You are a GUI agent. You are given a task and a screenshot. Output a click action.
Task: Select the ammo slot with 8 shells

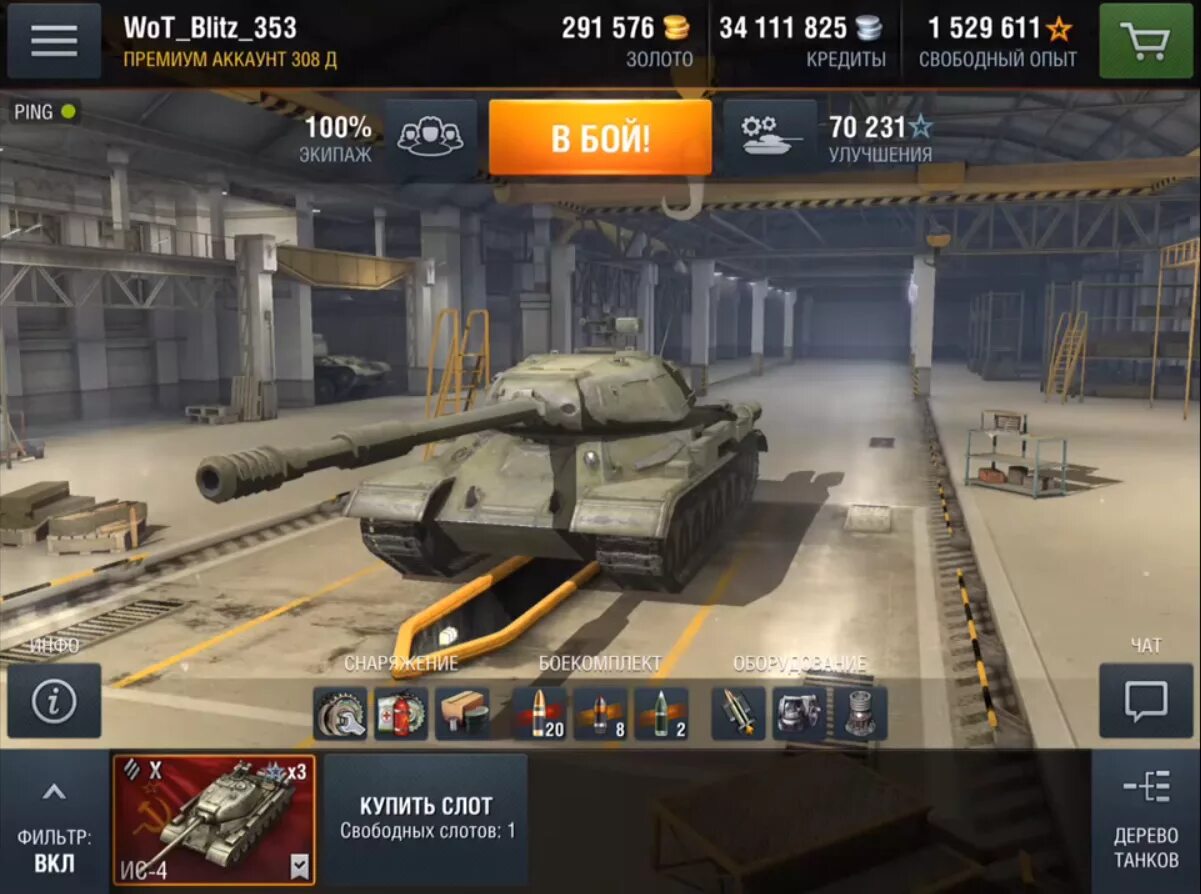600,713
